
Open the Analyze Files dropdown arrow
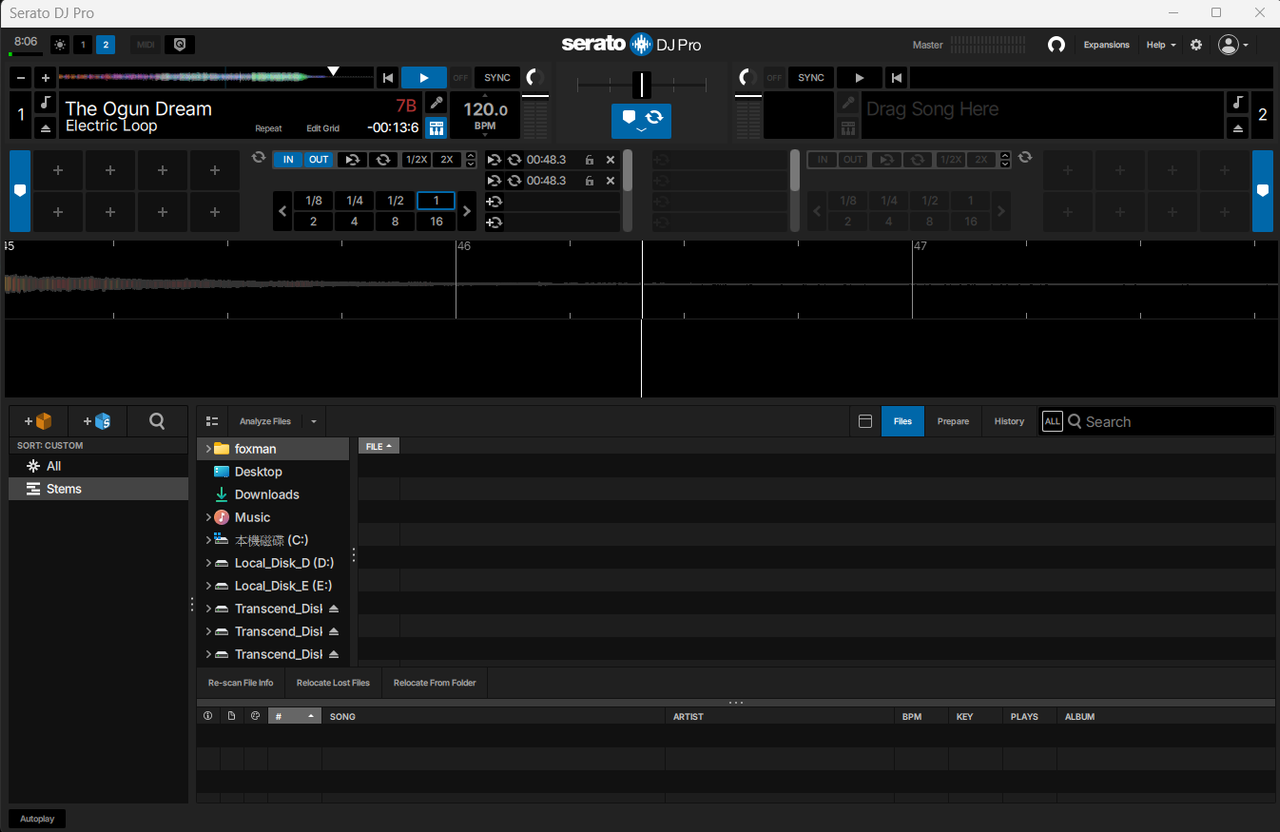pyautogui.click(x=314, y=422)
